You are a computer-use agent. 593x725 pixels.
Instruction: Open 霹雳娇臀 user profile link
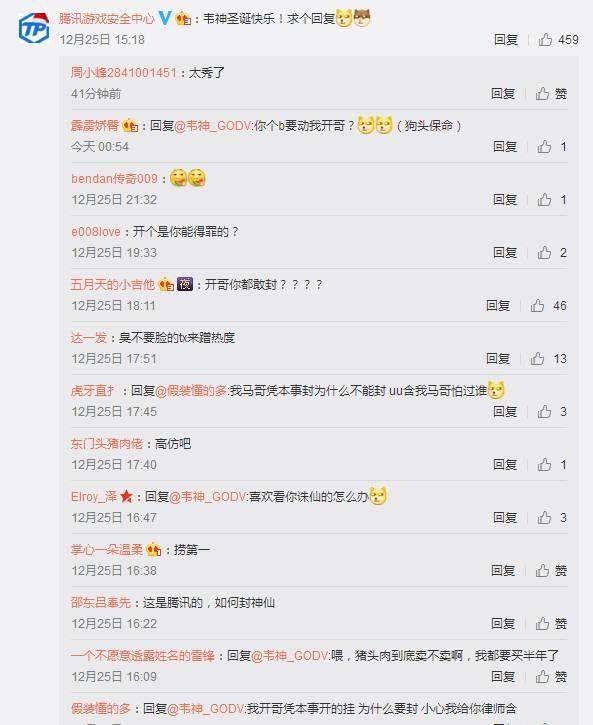coord(95,126)
